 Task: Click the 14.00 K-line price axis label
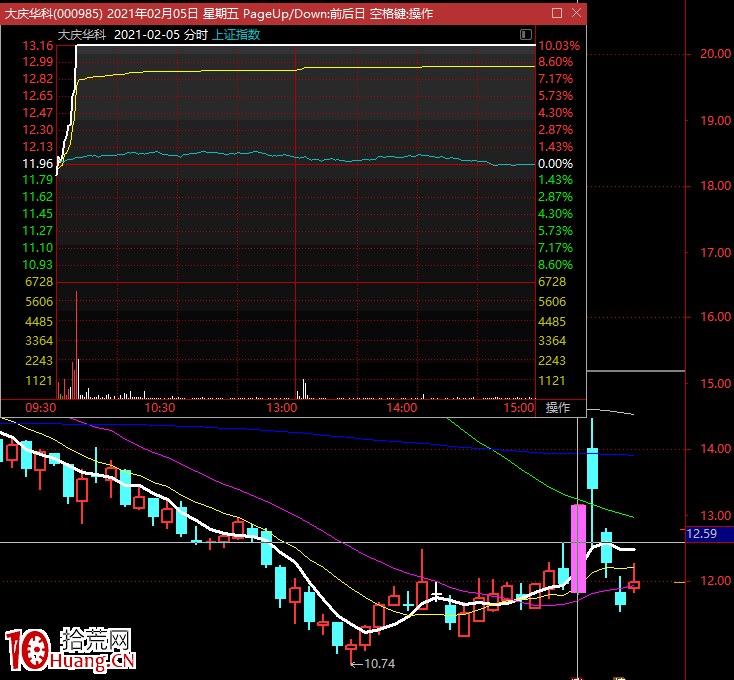tap(715, 449)
